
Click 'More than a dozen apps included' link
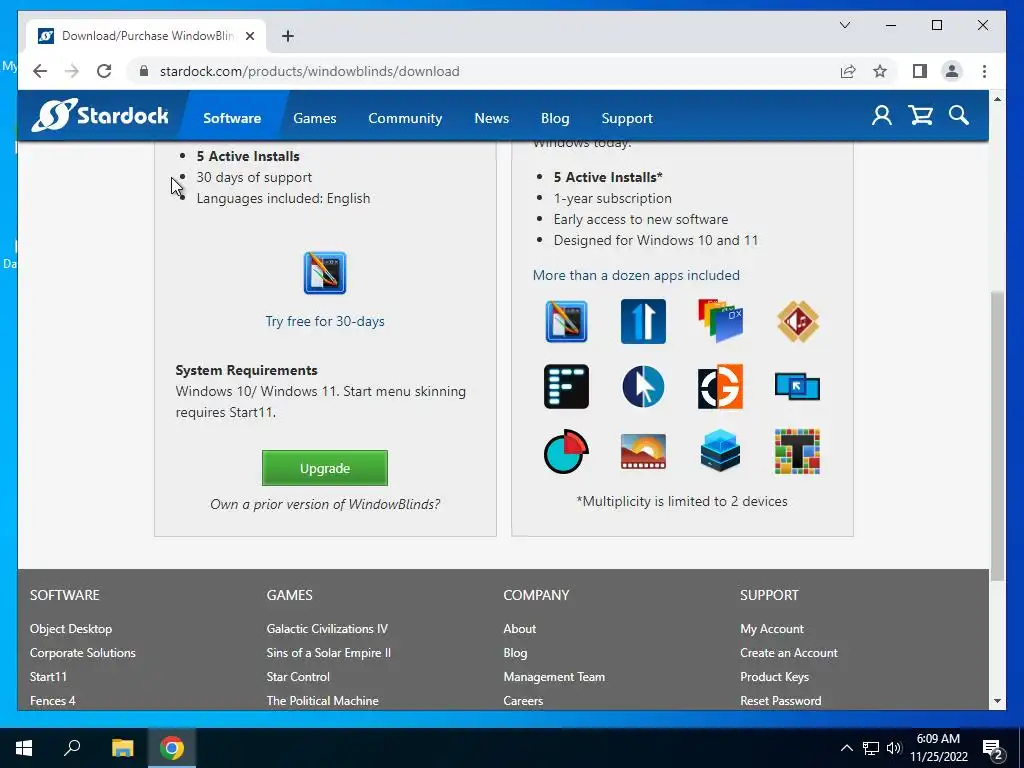[636, 275]
